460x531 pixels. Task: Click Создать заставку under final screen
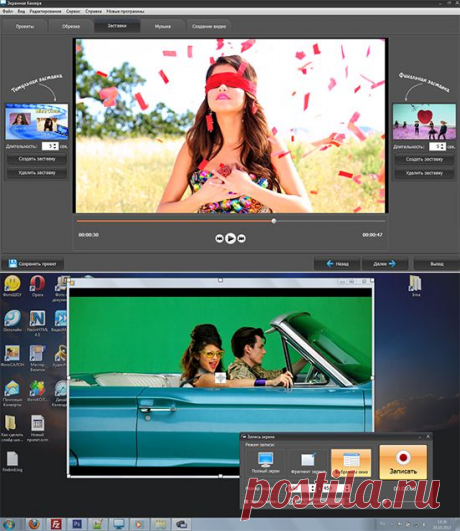(424, 159)
